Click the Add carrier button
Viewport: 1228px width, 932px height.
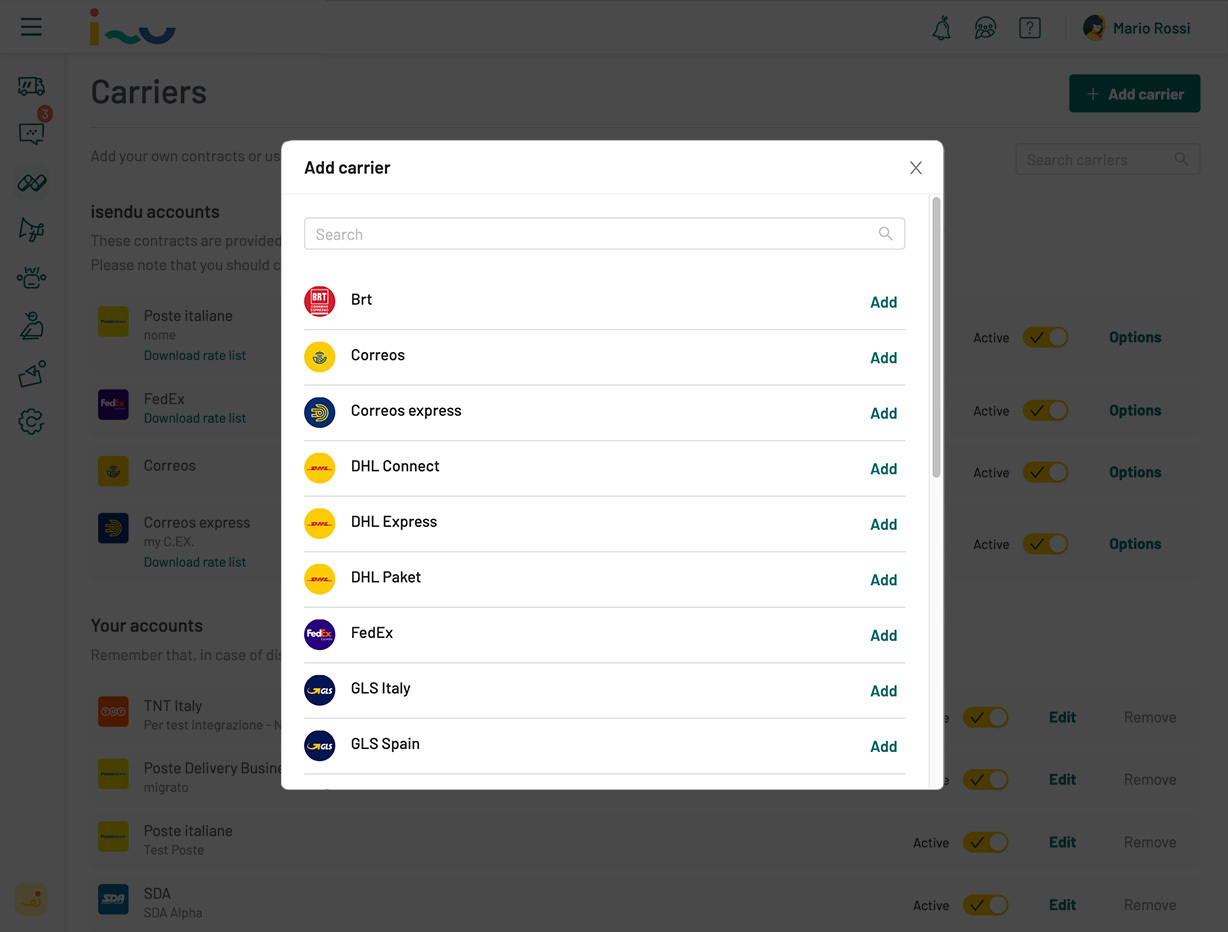pos(1135,94)
